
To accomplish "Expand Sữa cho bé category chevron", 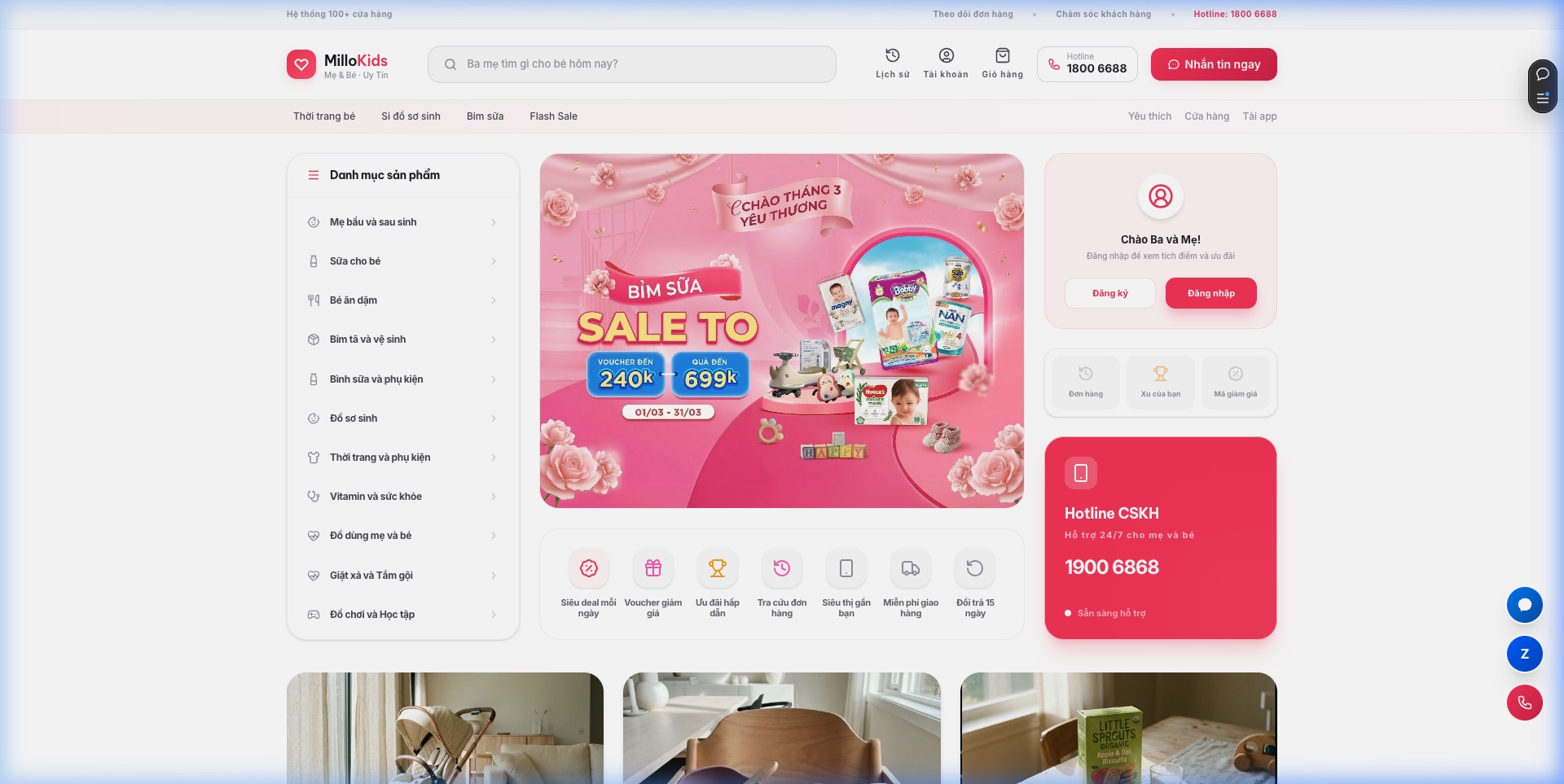I will tap(493, 261).
